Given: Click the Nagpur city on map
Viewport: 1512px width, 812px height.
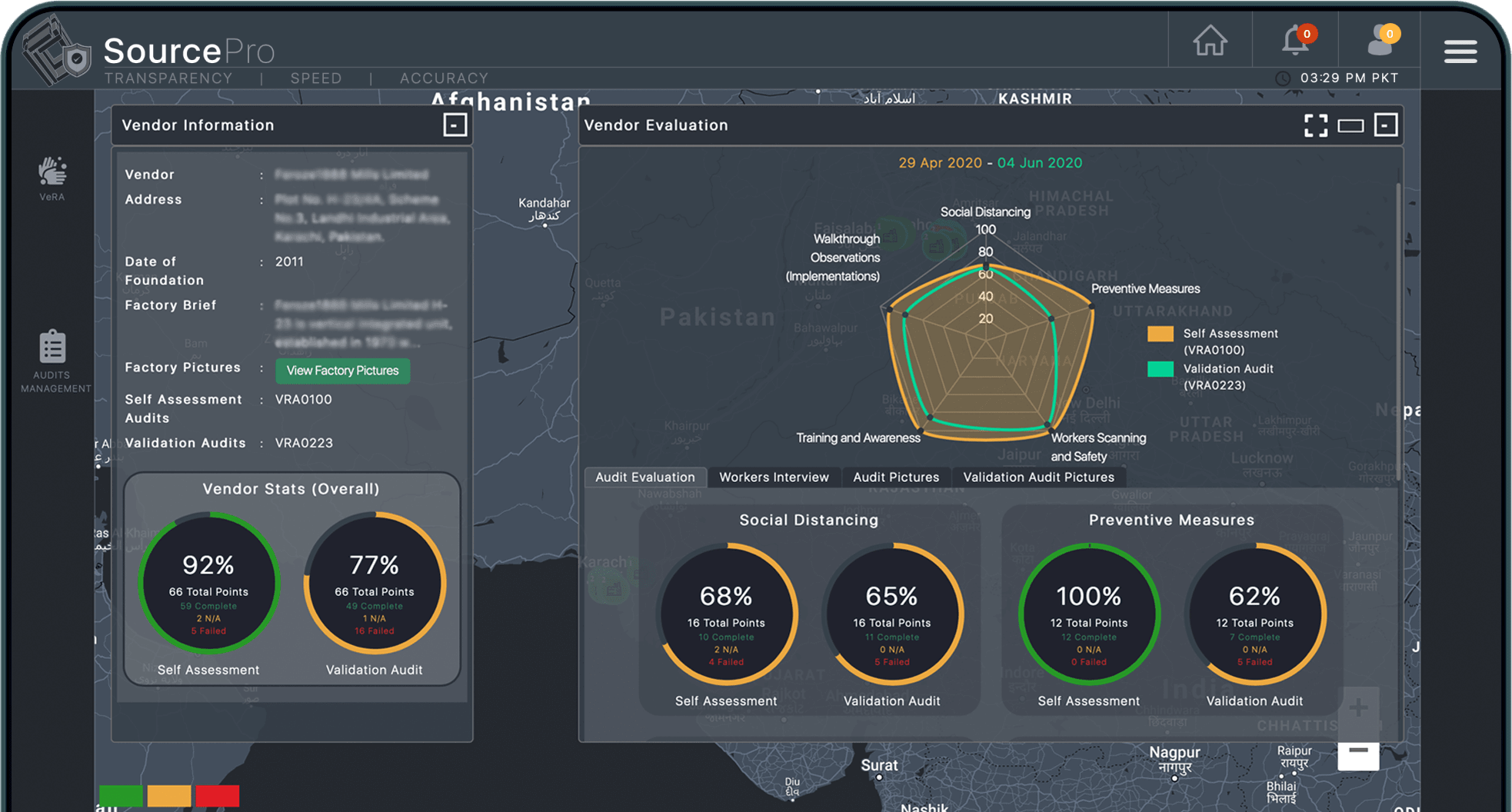Looking at the screenshot, I should click(1174, 759).
